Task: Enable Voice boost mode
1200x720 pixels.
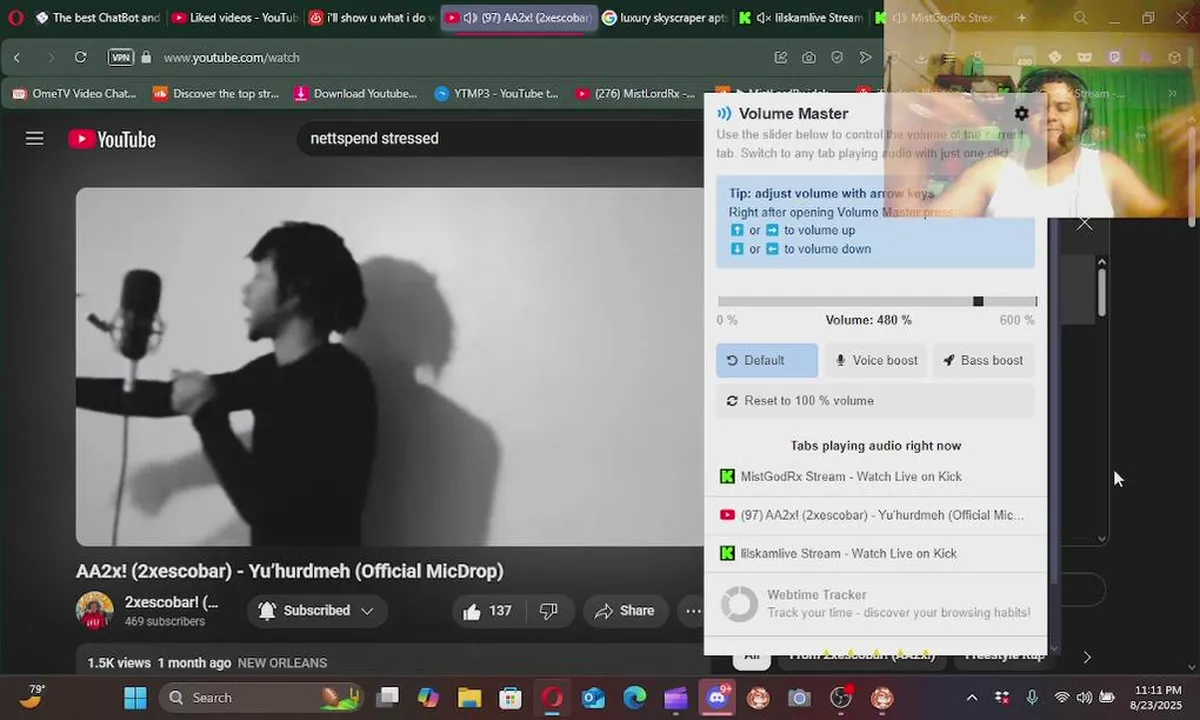Action: [x=876, y=361]
